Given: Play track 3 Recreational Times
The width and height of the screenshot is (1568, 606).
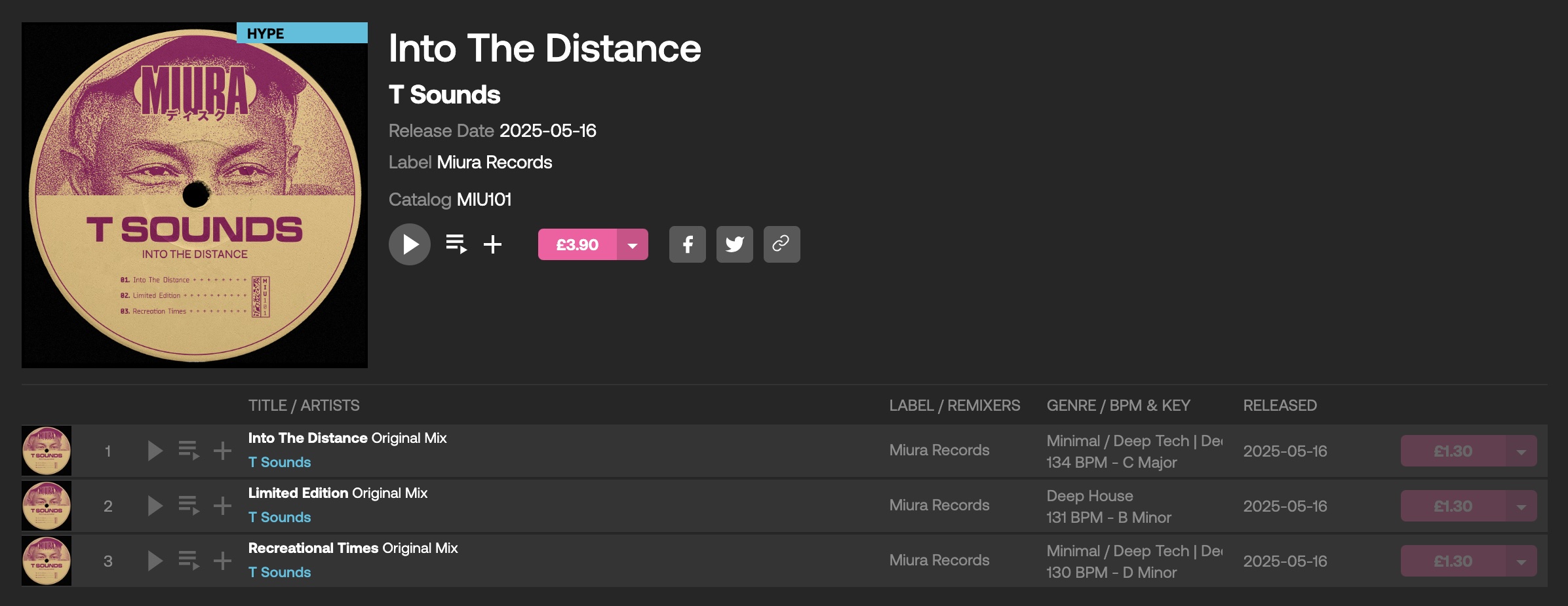Looking at the screenshot, I should tap(155, 561).
